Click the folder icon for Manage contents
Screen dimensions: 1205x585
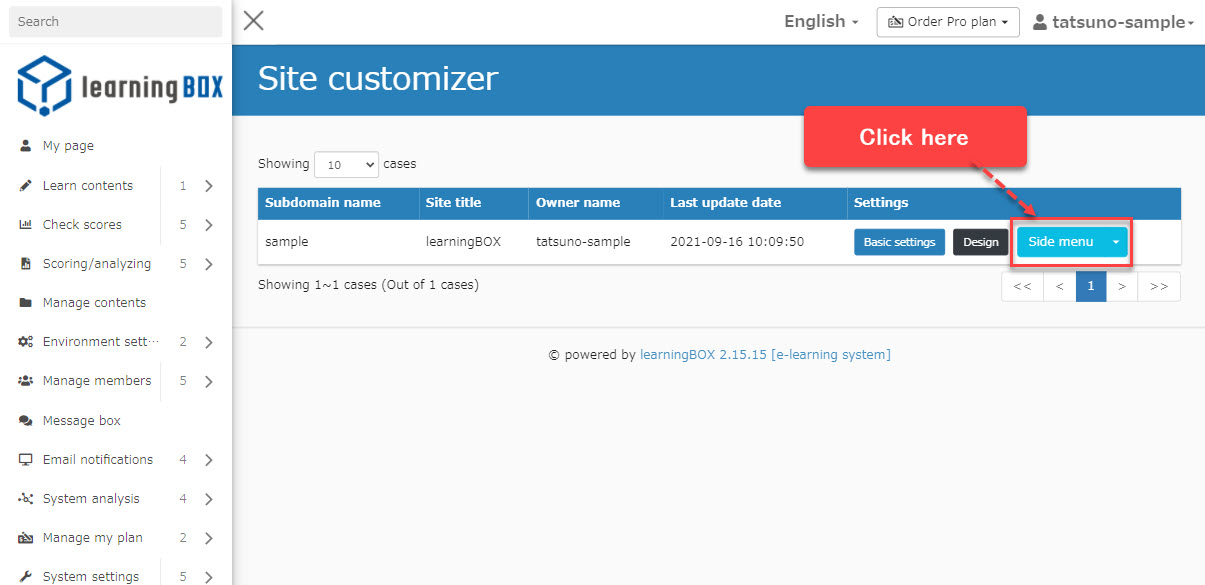(26, 303)
